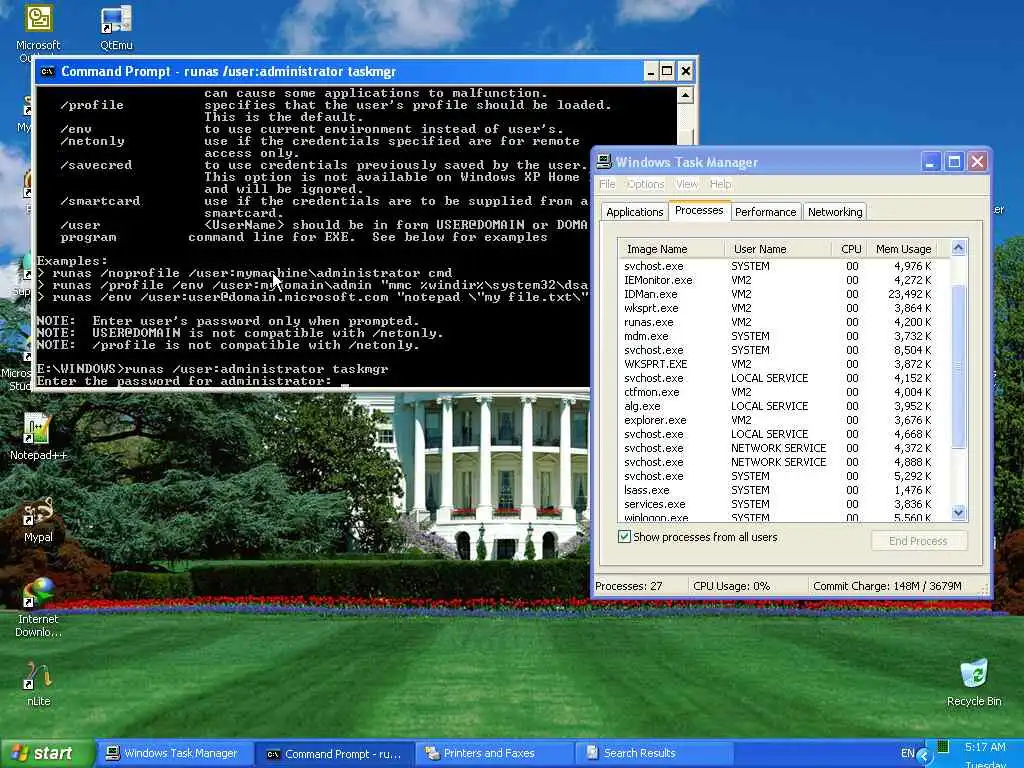This screenshot has width=1024, height=768.
Task: Sort processes by Mem Usage column
Action: (903, 249)
